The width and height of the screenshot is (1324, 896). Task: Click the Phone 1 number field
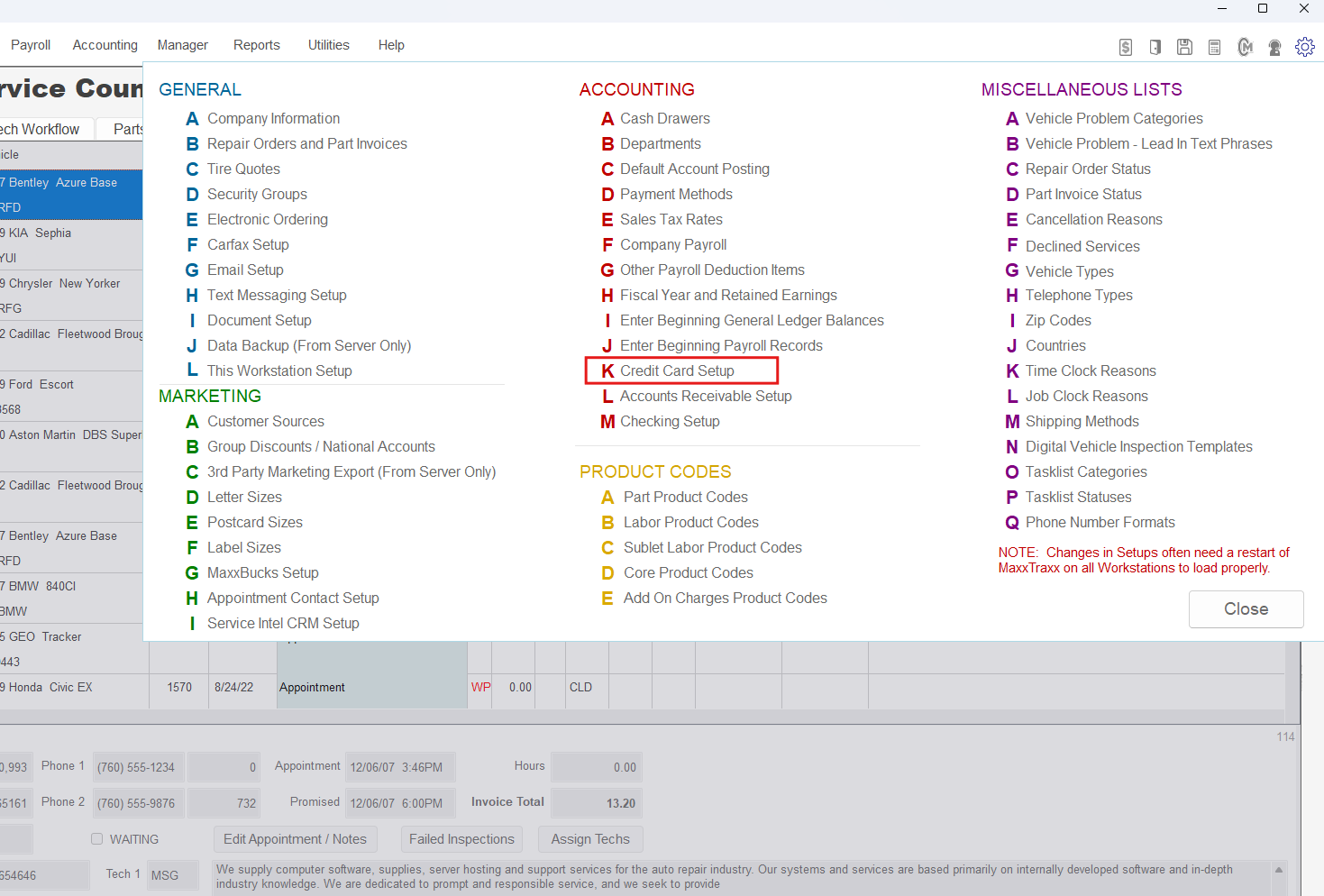pyautogui.click(x=137, y=767)
